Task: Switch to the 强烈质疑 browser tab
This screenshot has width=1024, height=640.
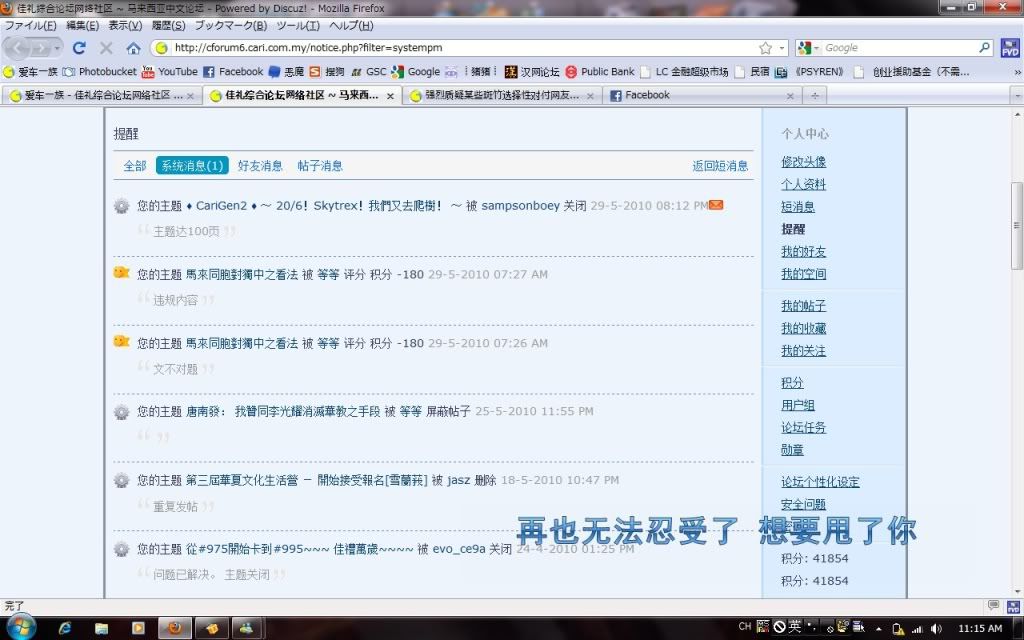Action: click(x=502, y=95)
